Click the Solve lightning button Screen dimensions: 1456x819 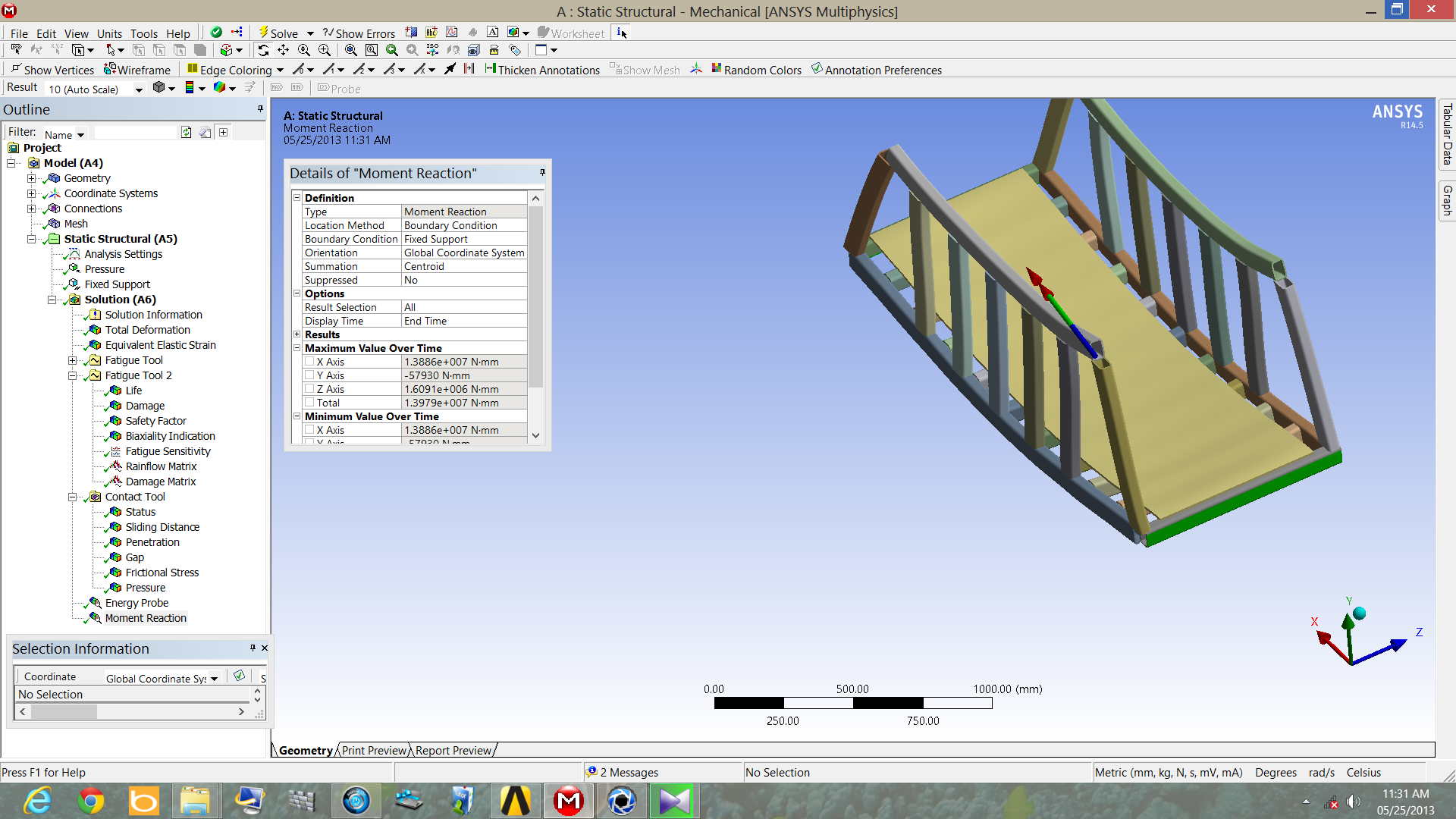click(278, 33)
